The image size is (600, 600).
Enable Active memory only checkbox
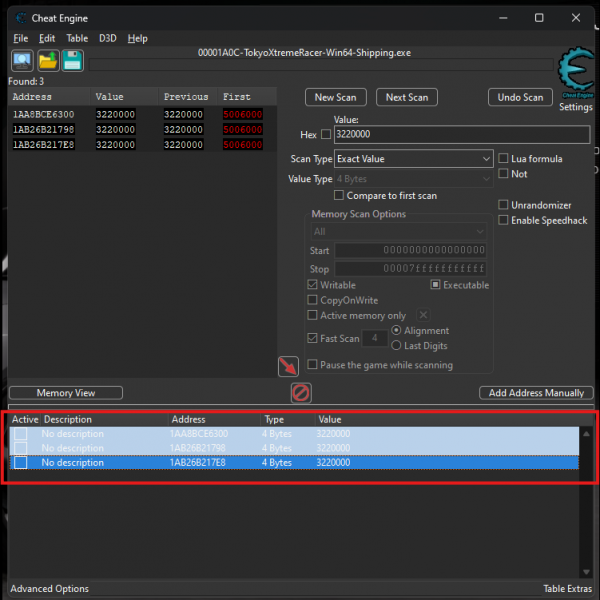tap(312, 315)
